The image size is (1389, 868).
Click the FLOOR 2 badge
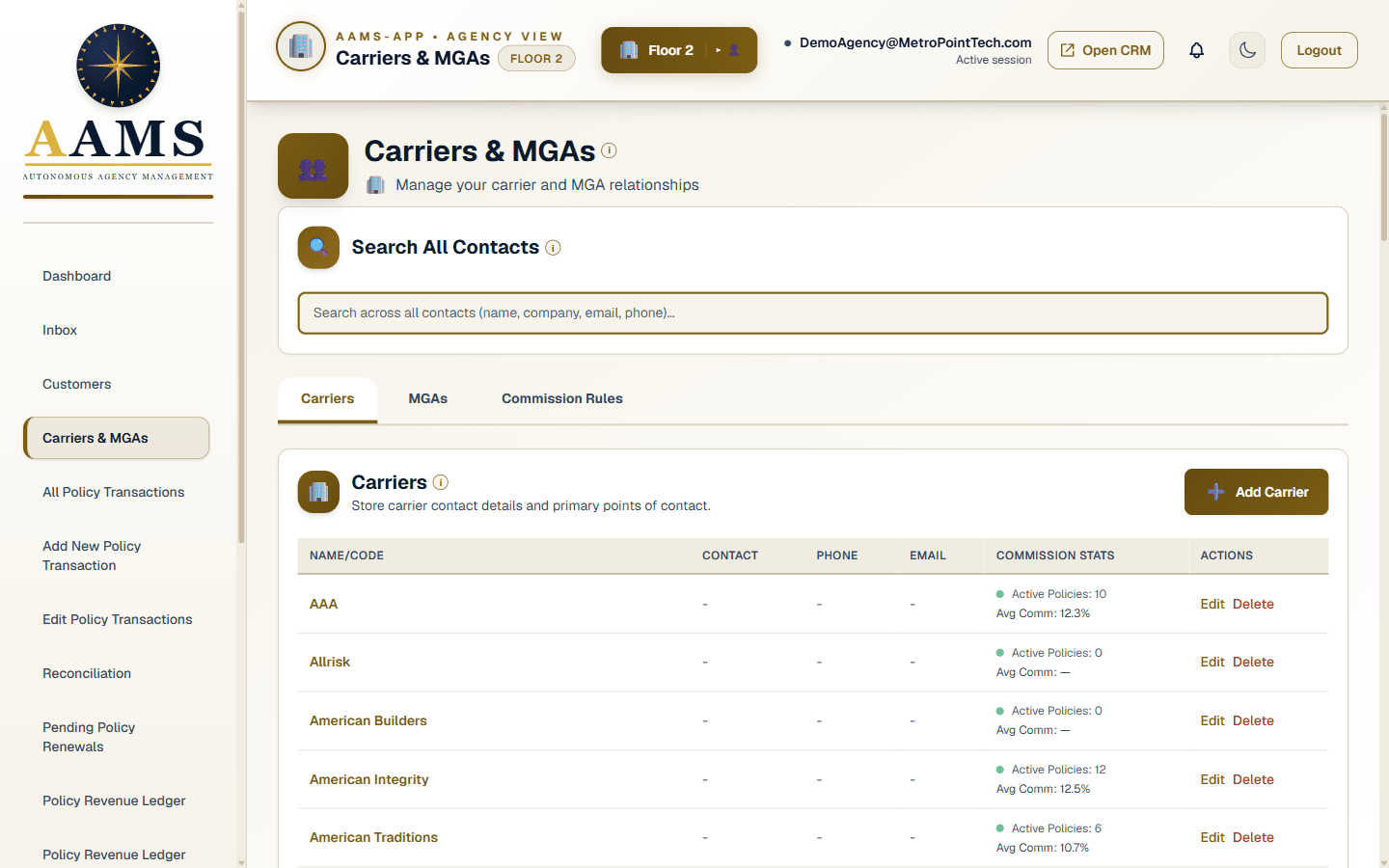coord(536,59)
